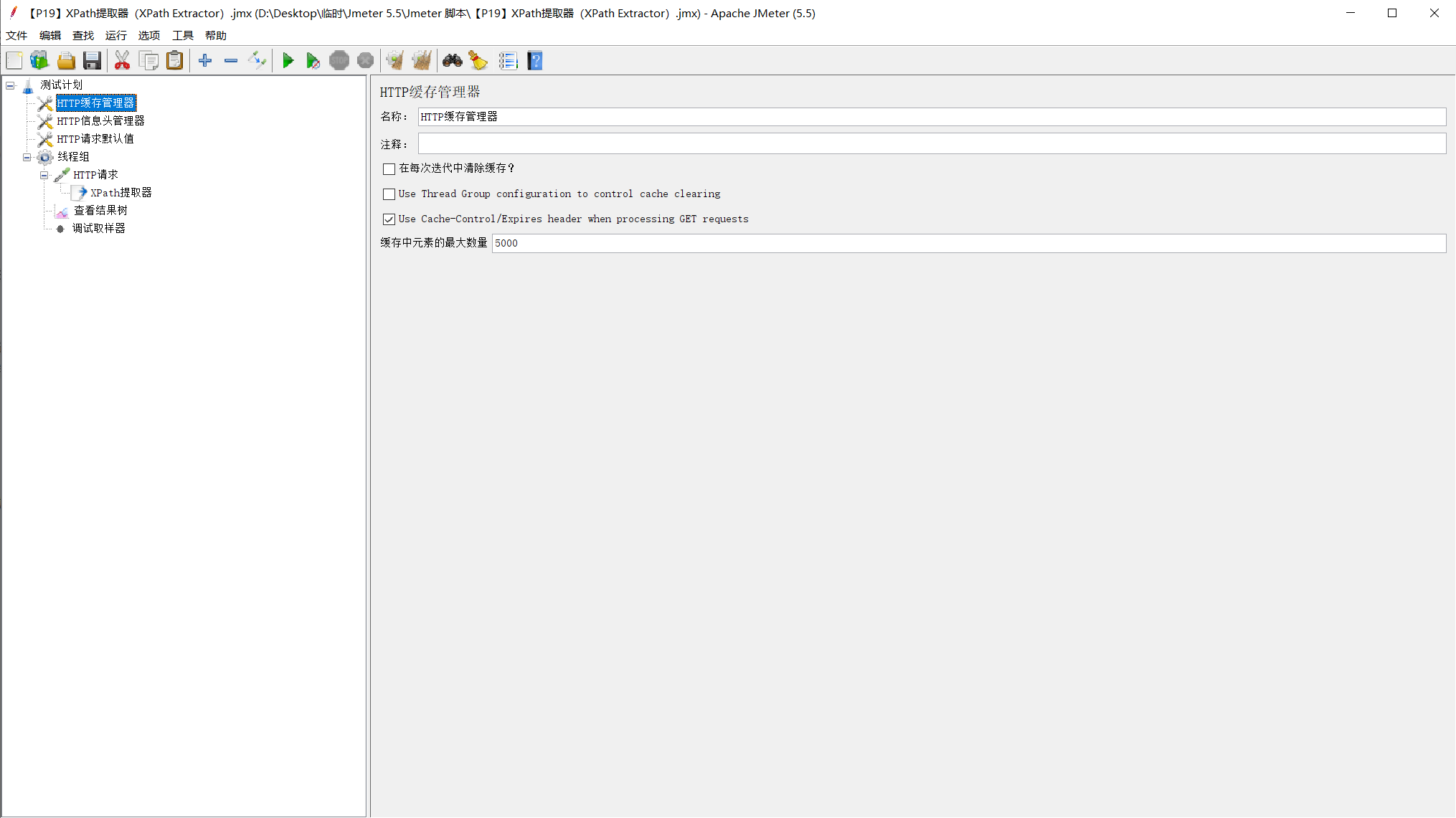Image resolution: width=1456 pixels, height=818 pixels.
Task: Save the test plan via disk icon
Action: 92,60
